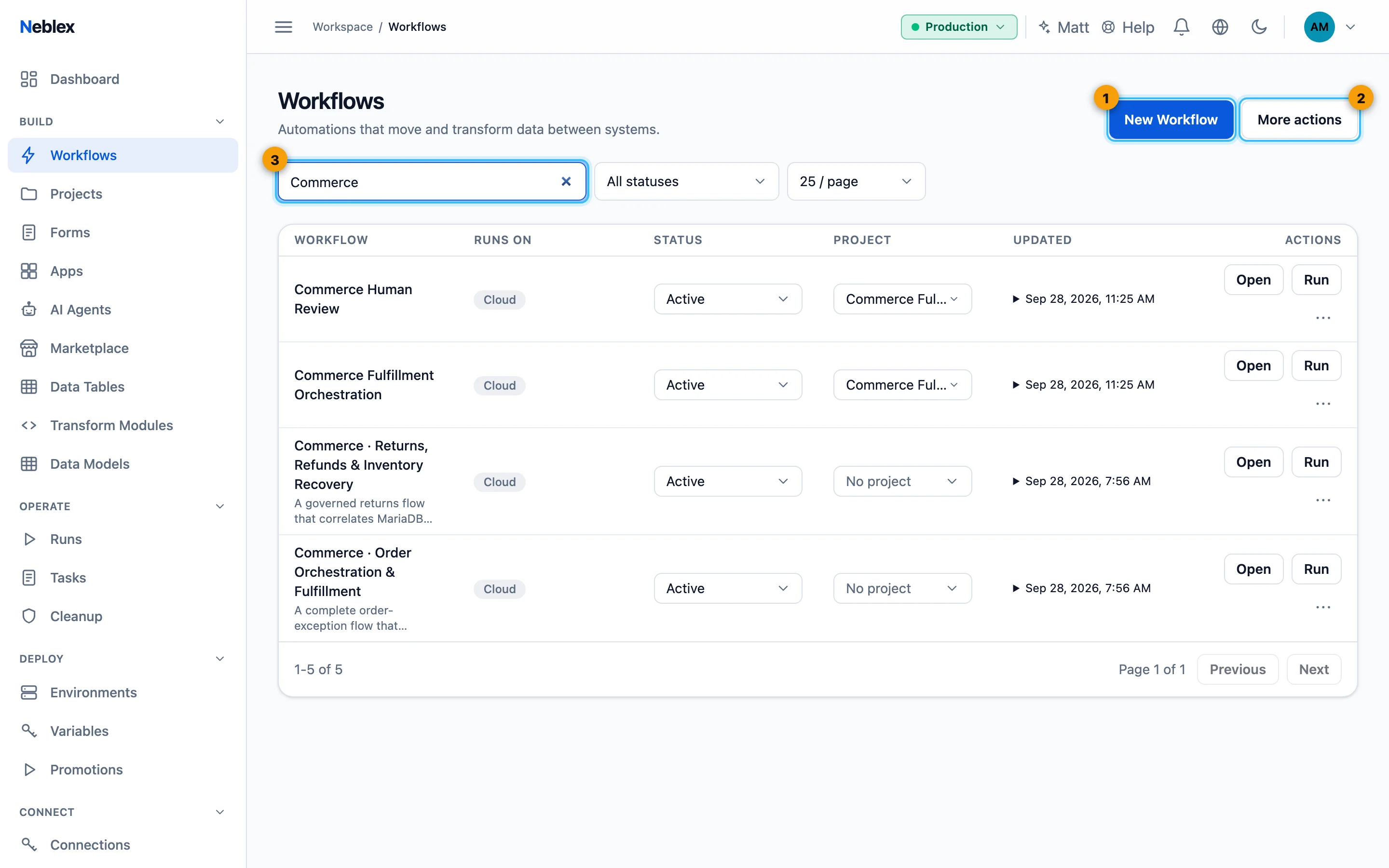Click the Cloud badge for Commerce Human Review
Image resolution: width=1389 pixels, height=868 pixels.
pyautogui.click(x=499, y=299)
